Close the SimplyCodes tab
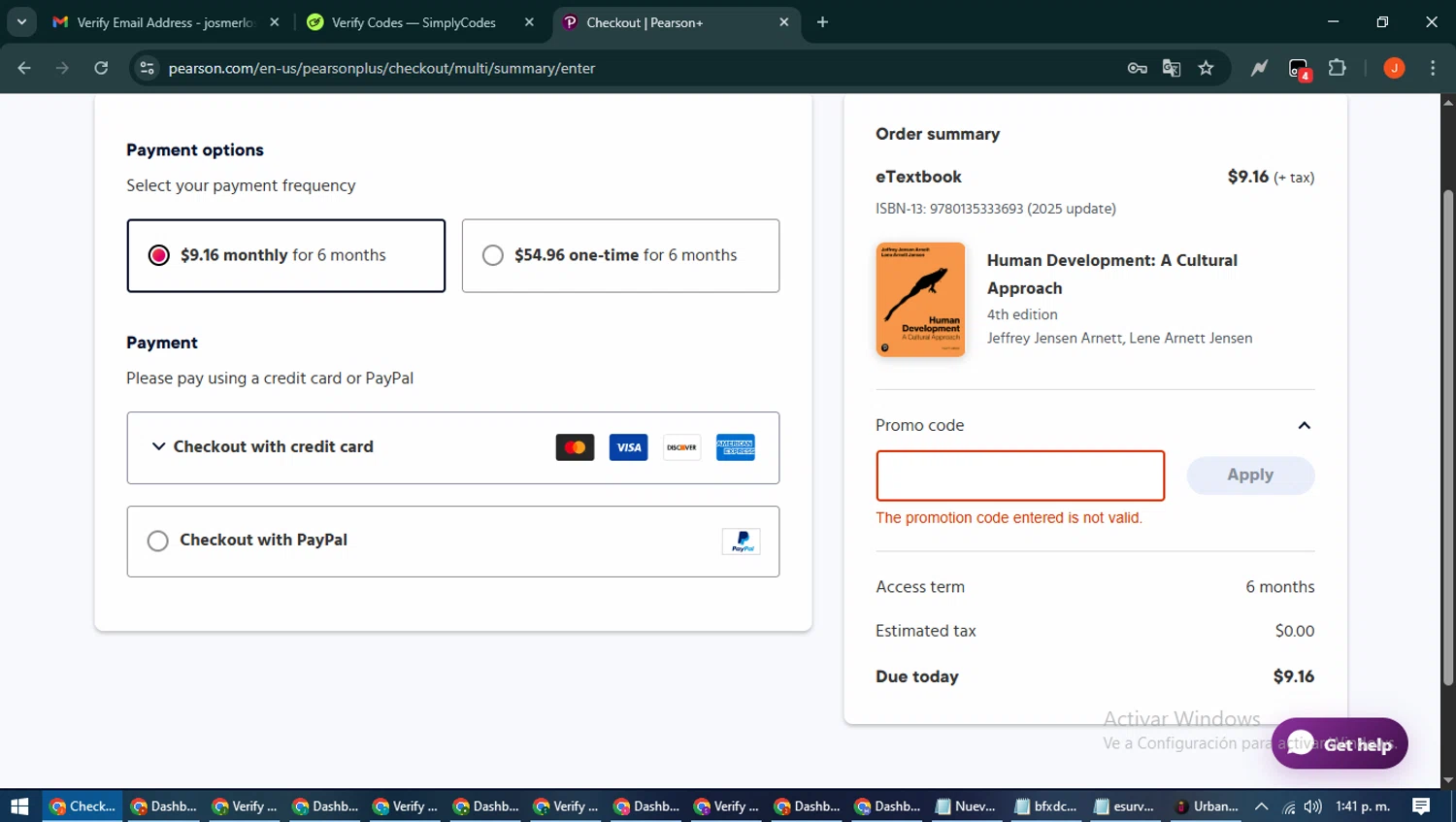The image size is (1456, 822). pyautogui.click(x=529, y=22)
